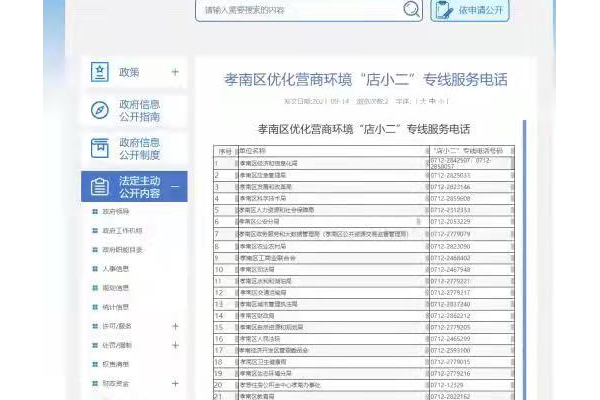
Task: Click the magnifier search icon
Action: click(411, 9)
